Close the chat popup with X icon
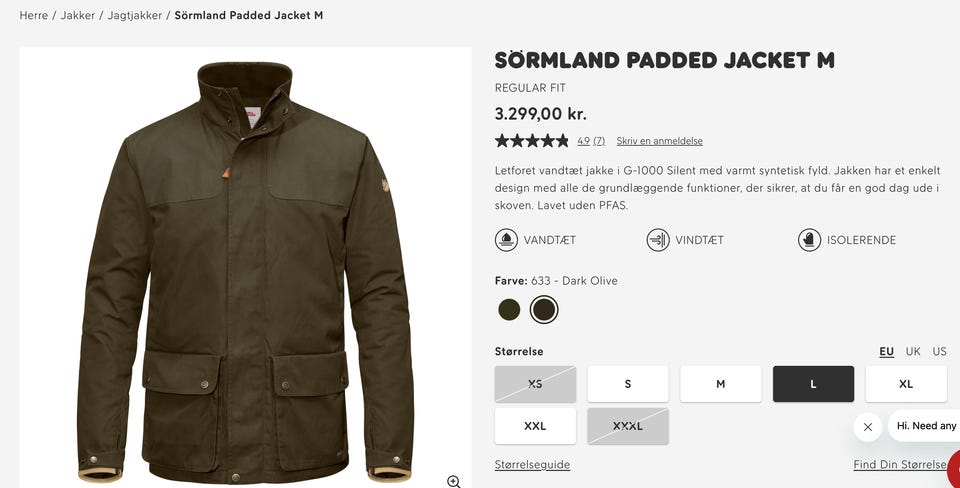Viewport: 960px width, 488px height. click(867, 427)
